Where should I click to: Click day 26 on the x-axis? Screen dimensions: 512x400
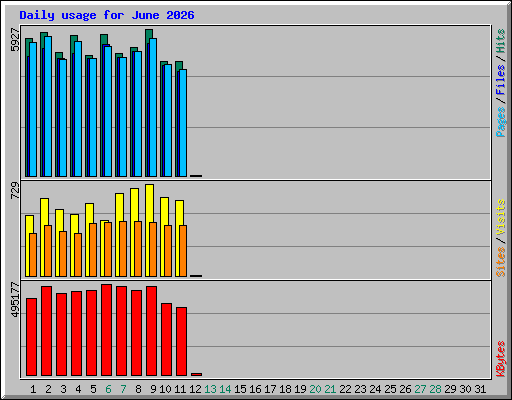pyautogui.click(x=405, y=389)
